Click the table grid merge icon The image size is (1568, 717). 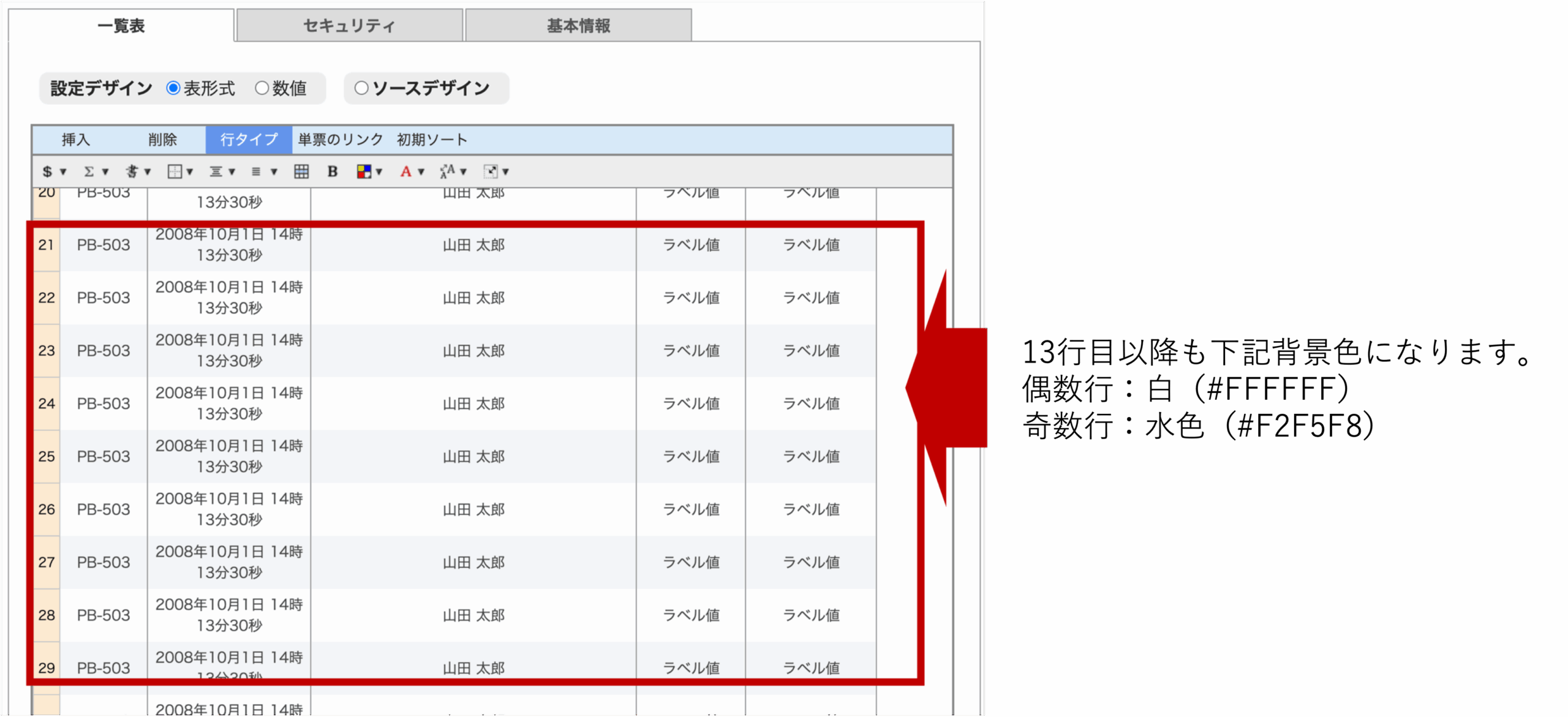click(x=301, y=171)
